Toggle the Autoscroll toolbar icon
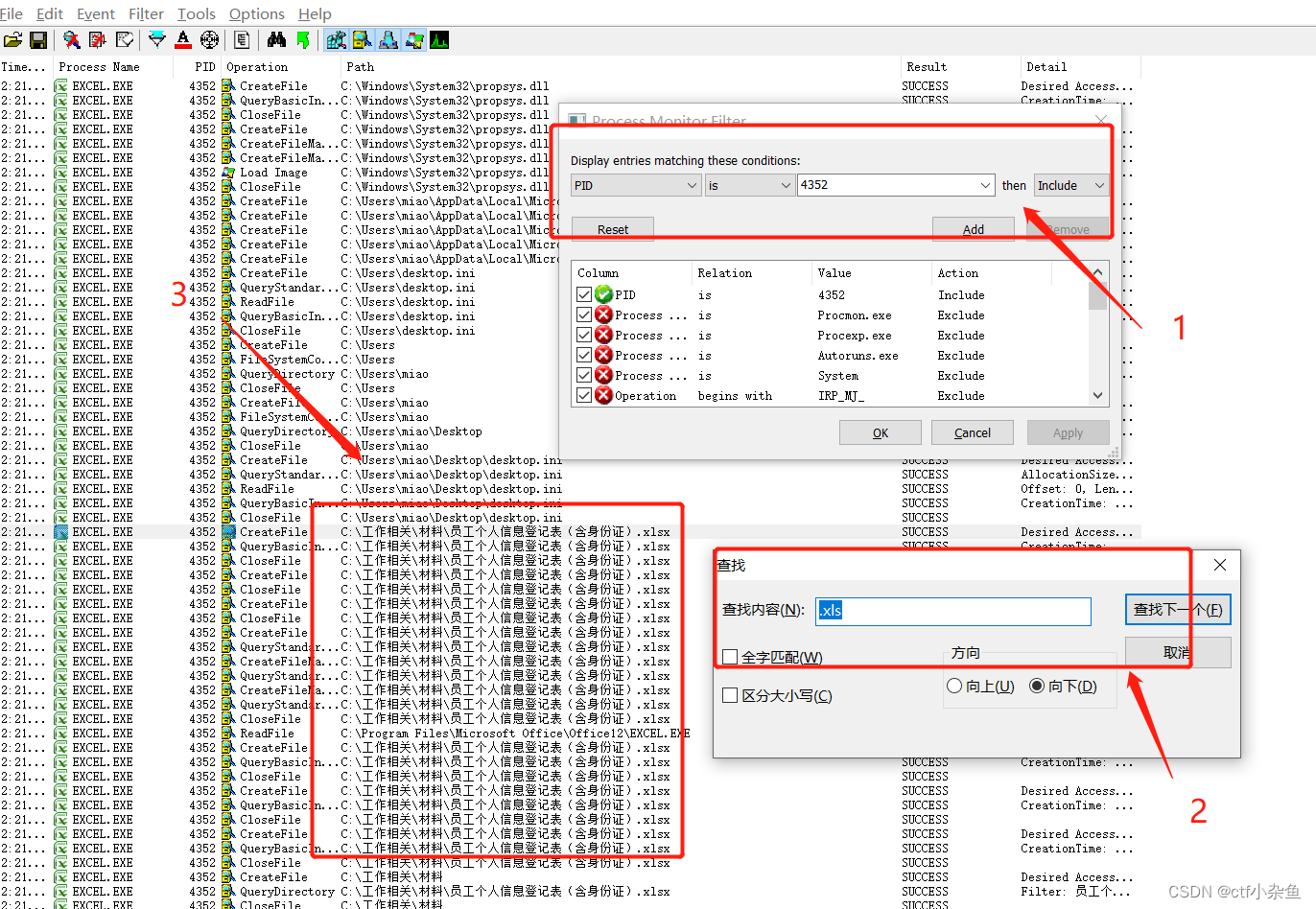1316x909 pixels. 98,40
